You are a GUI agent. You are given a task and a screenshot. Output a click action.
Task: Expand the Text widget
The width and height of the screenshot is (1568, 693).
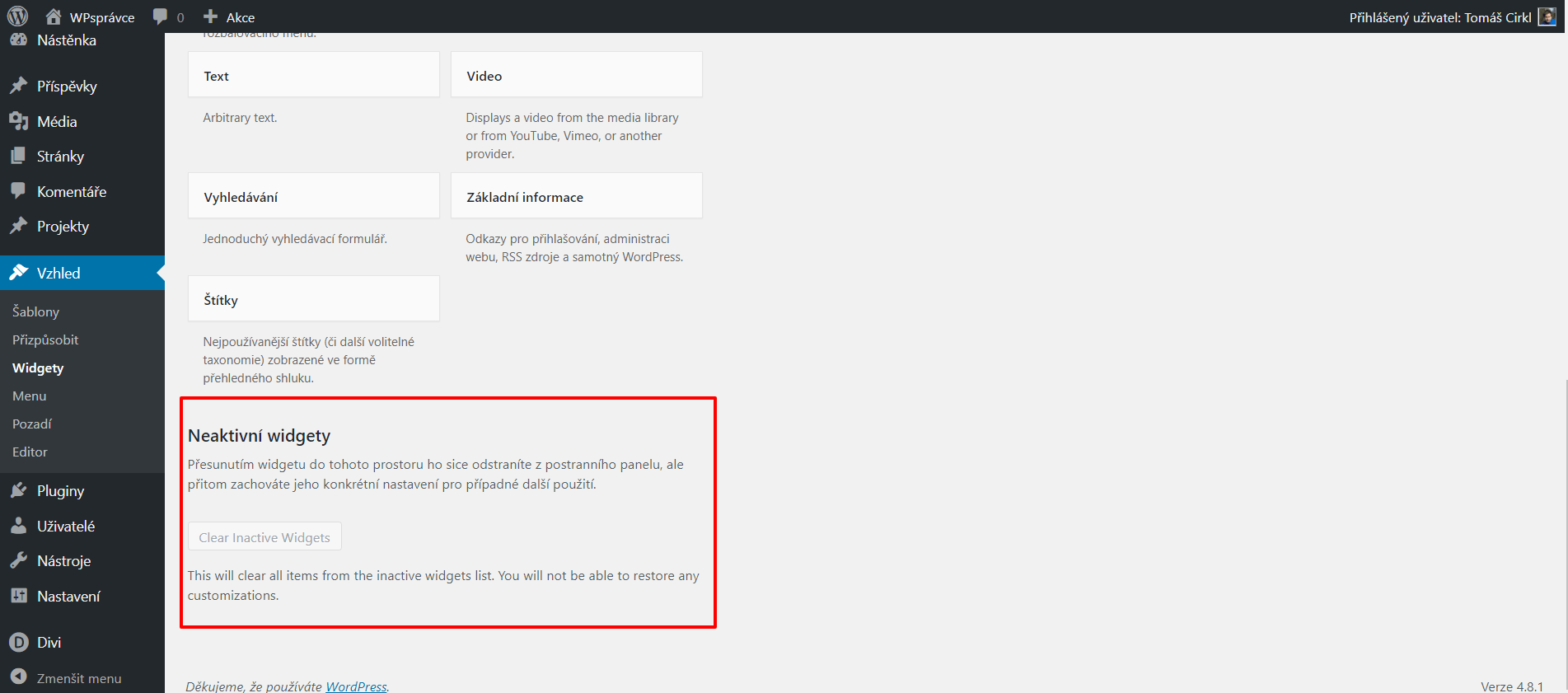click(314, 75)
